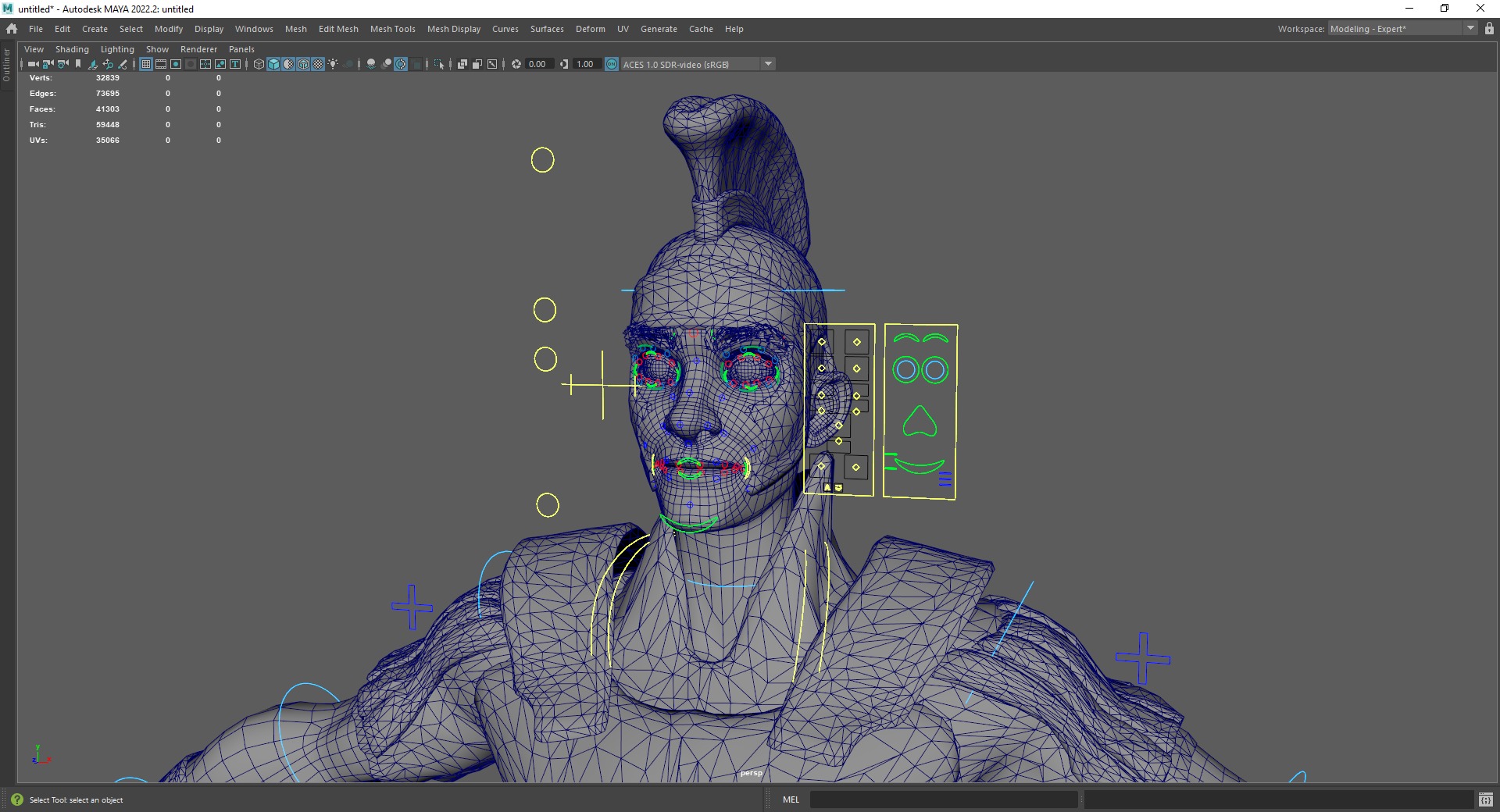Open the Surfaces menu

coord(547,29)
